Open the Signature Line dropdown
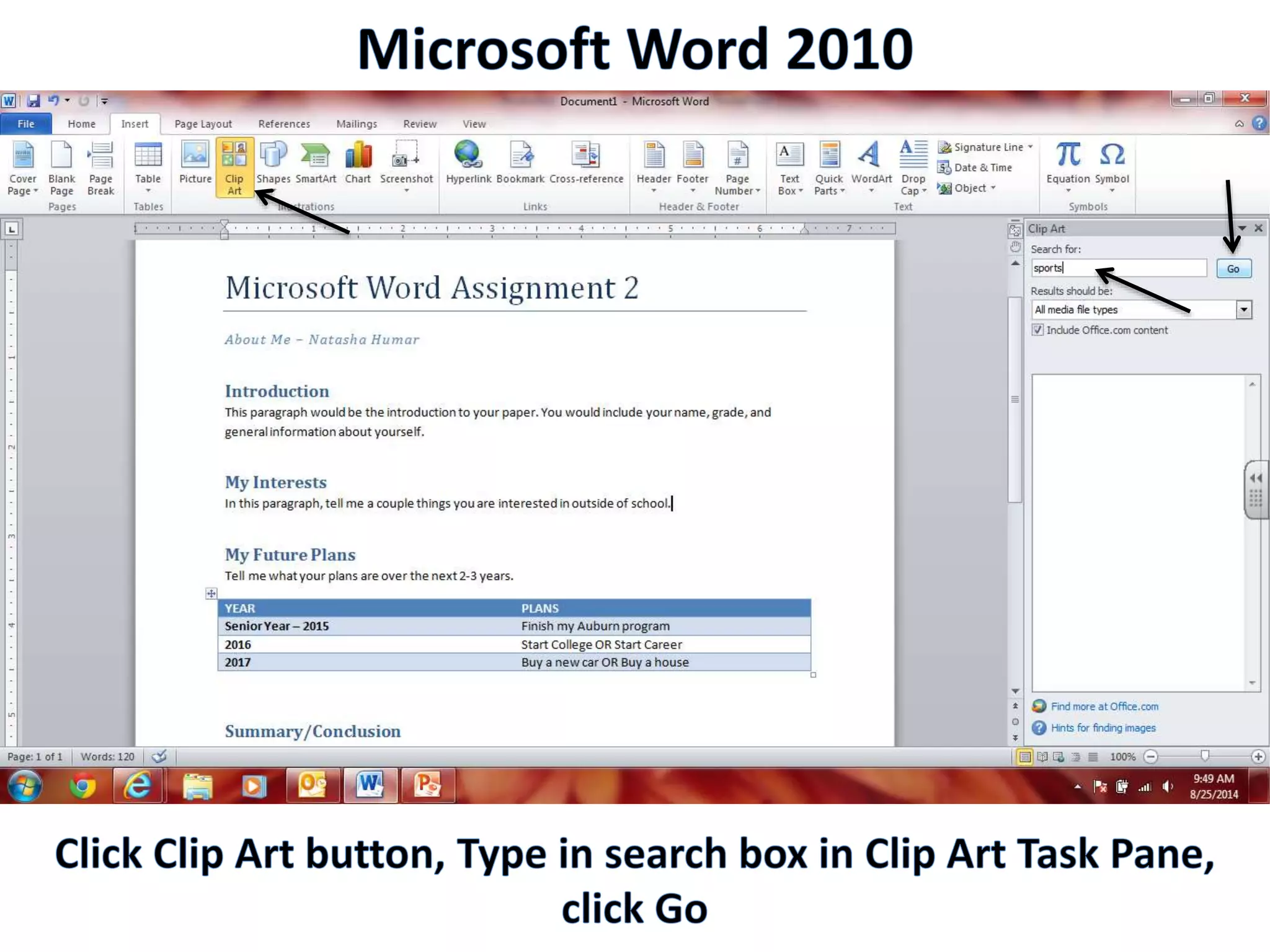This screenshot has width=1270, height=952. click(1031, 147)
